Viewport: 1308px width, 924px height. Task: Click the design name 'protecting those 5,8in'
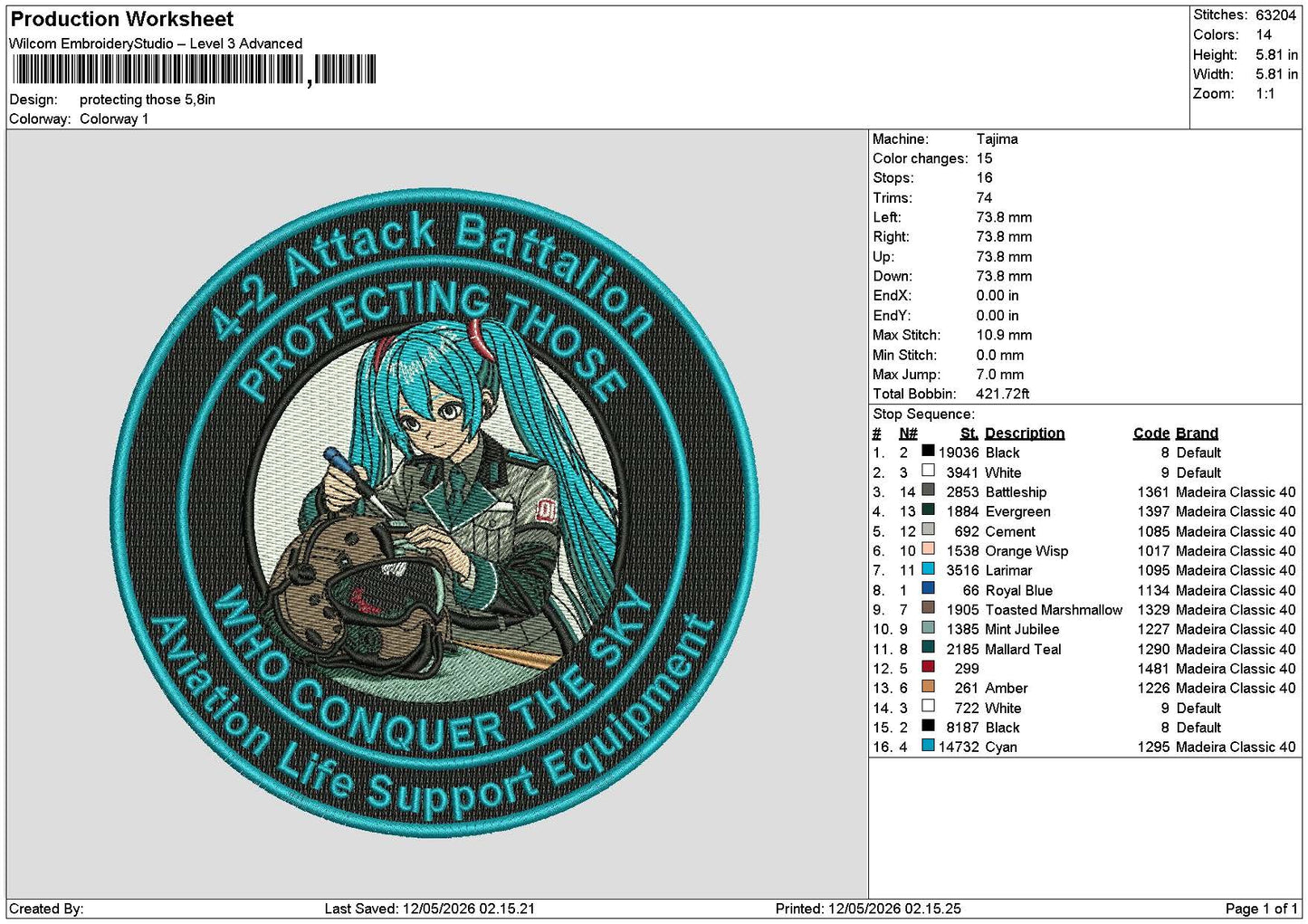[x=148, y=100]
